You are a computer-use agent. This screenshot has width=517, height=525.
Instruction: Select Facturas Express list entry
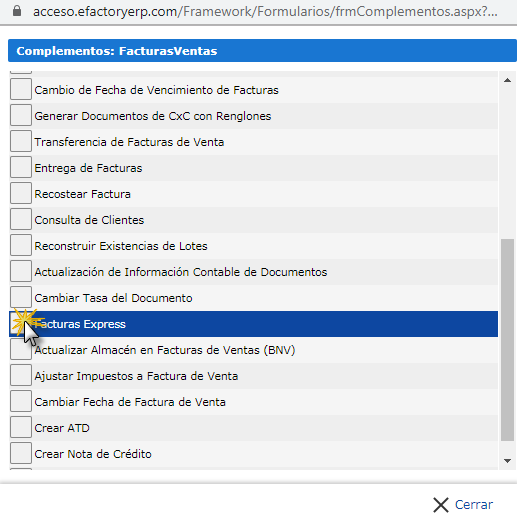[253, 324]
